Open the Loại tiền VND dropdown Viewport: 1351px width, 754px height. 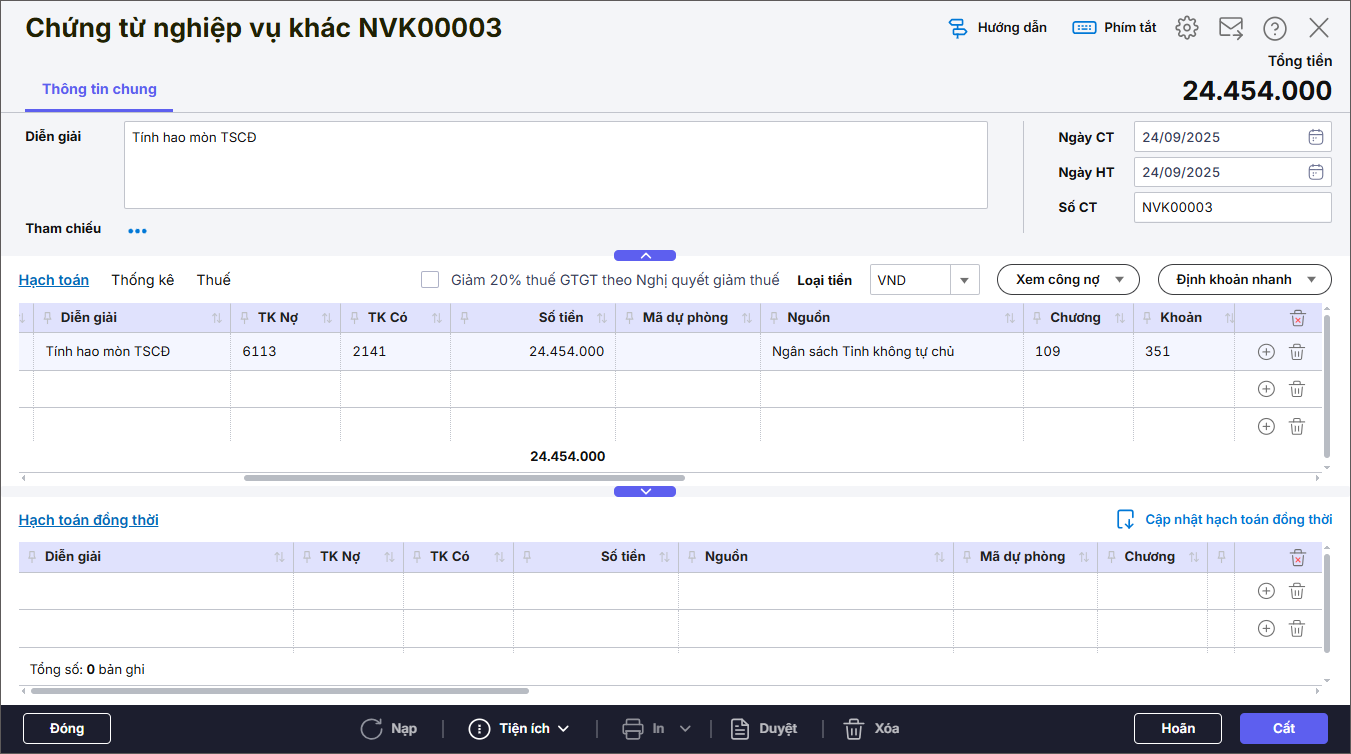[965, 280]
